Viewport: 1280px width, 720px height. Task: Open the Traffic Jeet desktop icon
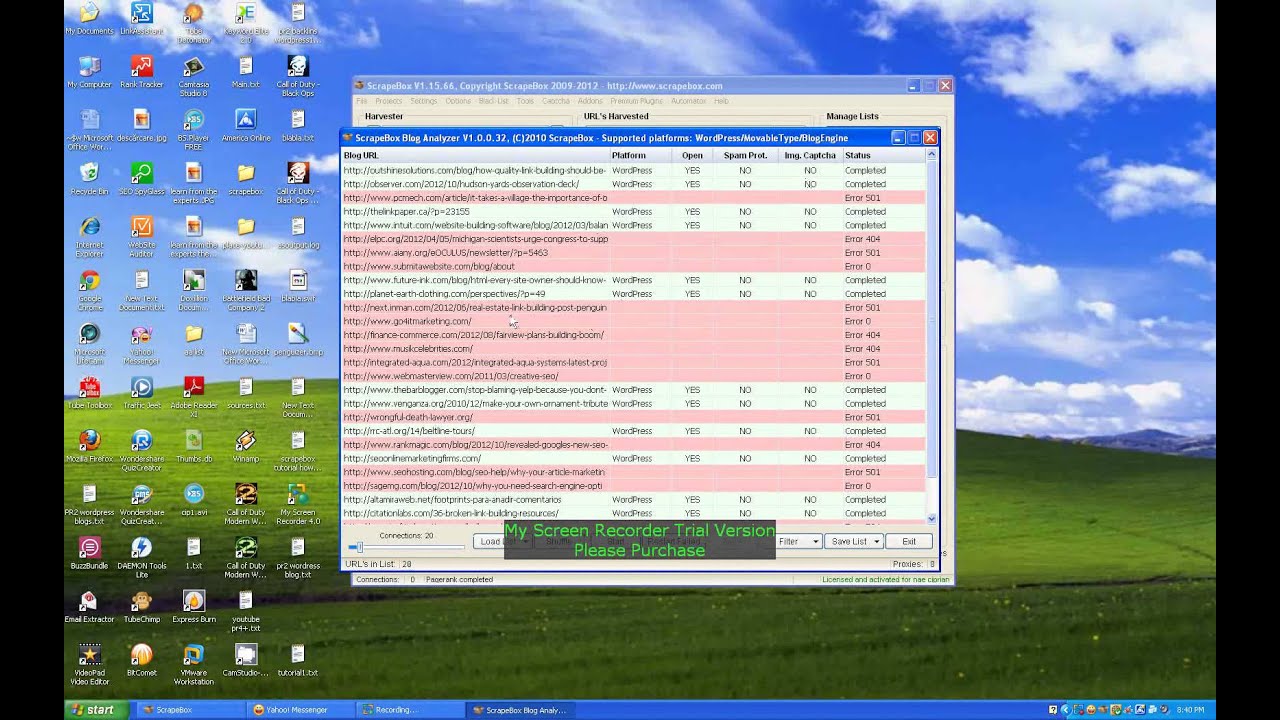[141, 394]
